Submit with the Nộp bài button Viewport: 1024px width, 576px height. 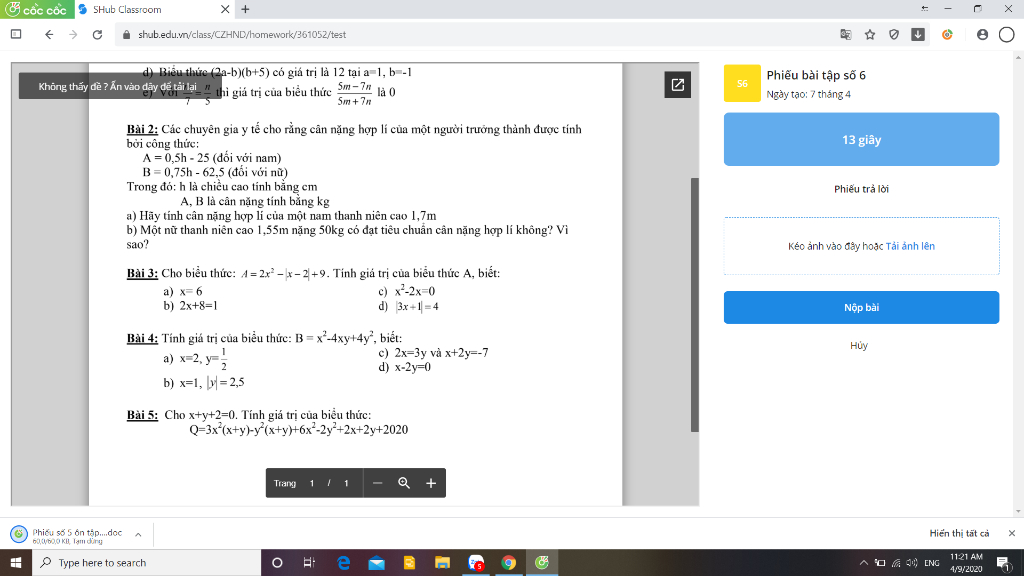[x=861, y=308]
